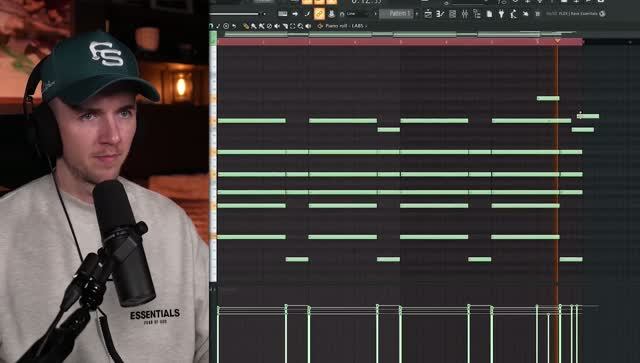Image resolution: width=640 pixels, height=363 pixels.
Task: Select the dashed-square Select tool
Action: point(292,26)
